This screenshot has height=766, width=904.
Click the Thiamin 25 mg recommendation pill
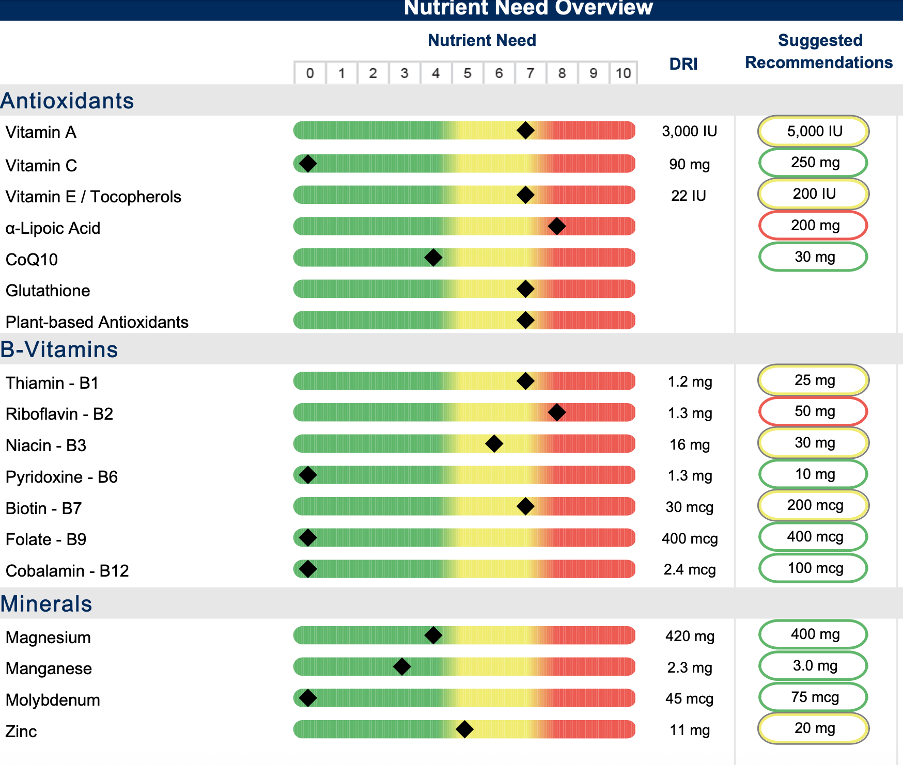point(813,380)
